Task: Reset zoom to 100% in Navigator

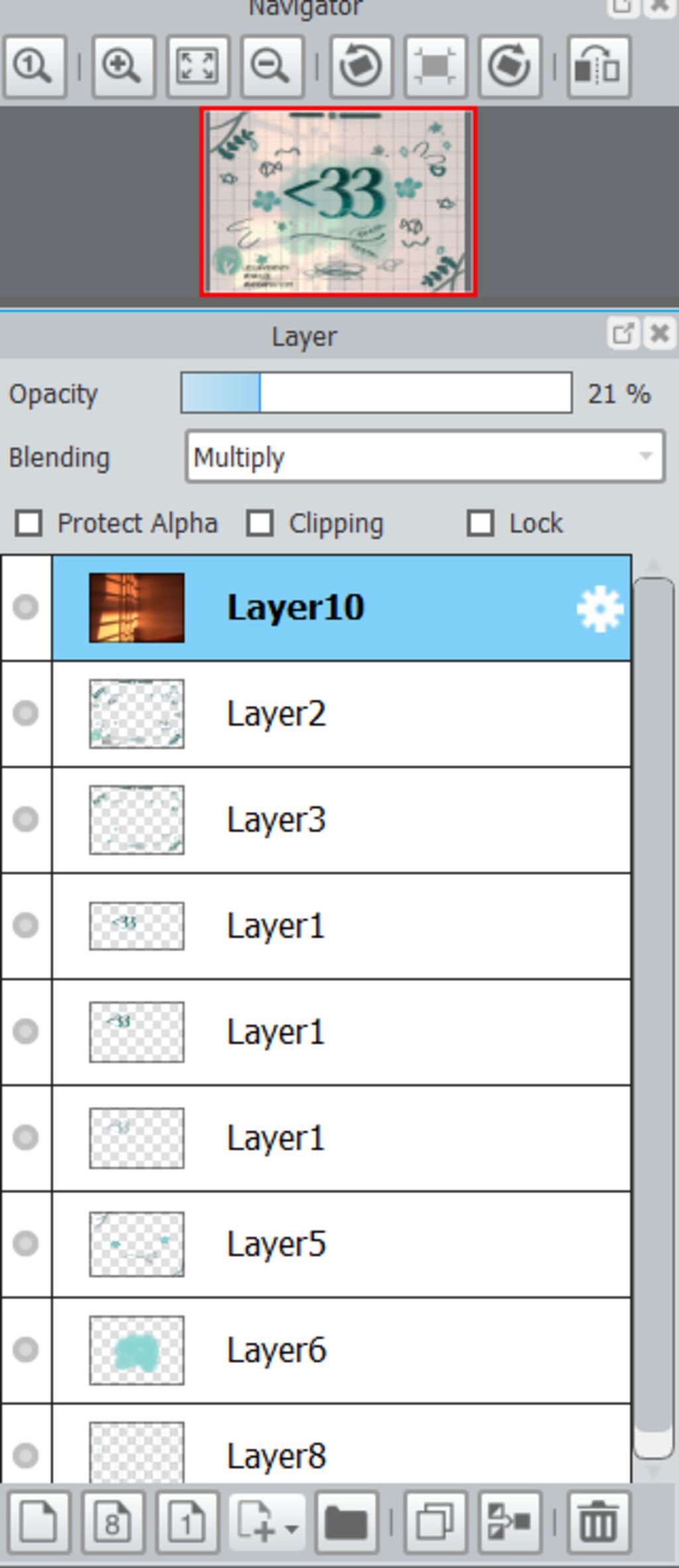Action: click(x=34, y=67)
